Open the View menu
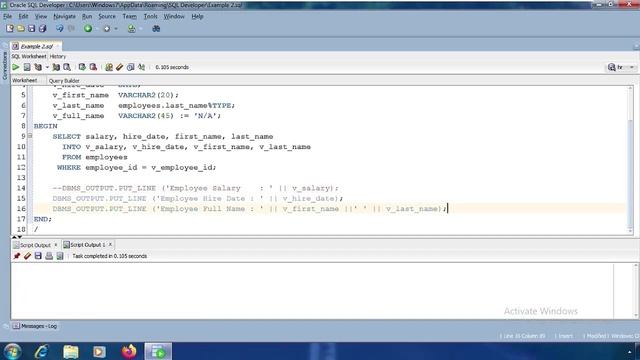 [x=40, y=16]
